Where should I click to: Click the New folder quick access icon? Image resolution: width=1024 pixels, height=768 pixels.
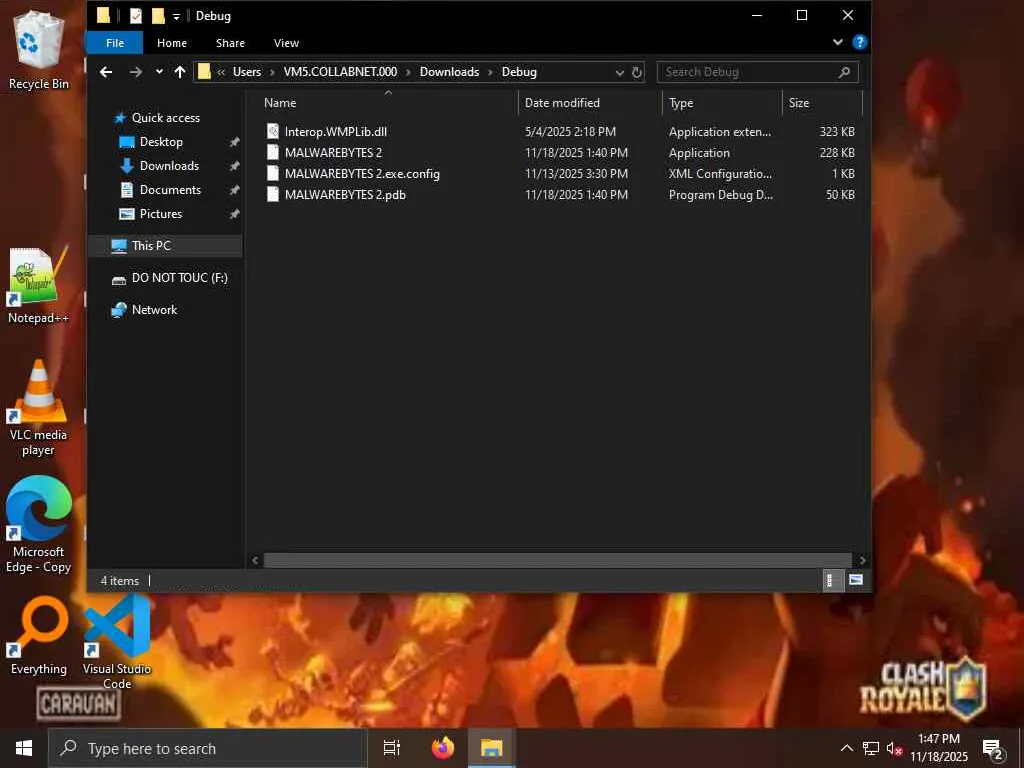[158, 16]
